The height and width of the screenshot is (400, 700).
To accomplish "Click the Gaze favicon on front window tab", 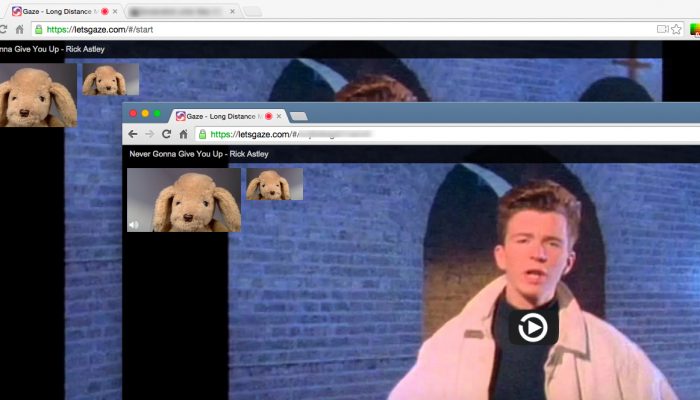I will (x=180, y=116).
